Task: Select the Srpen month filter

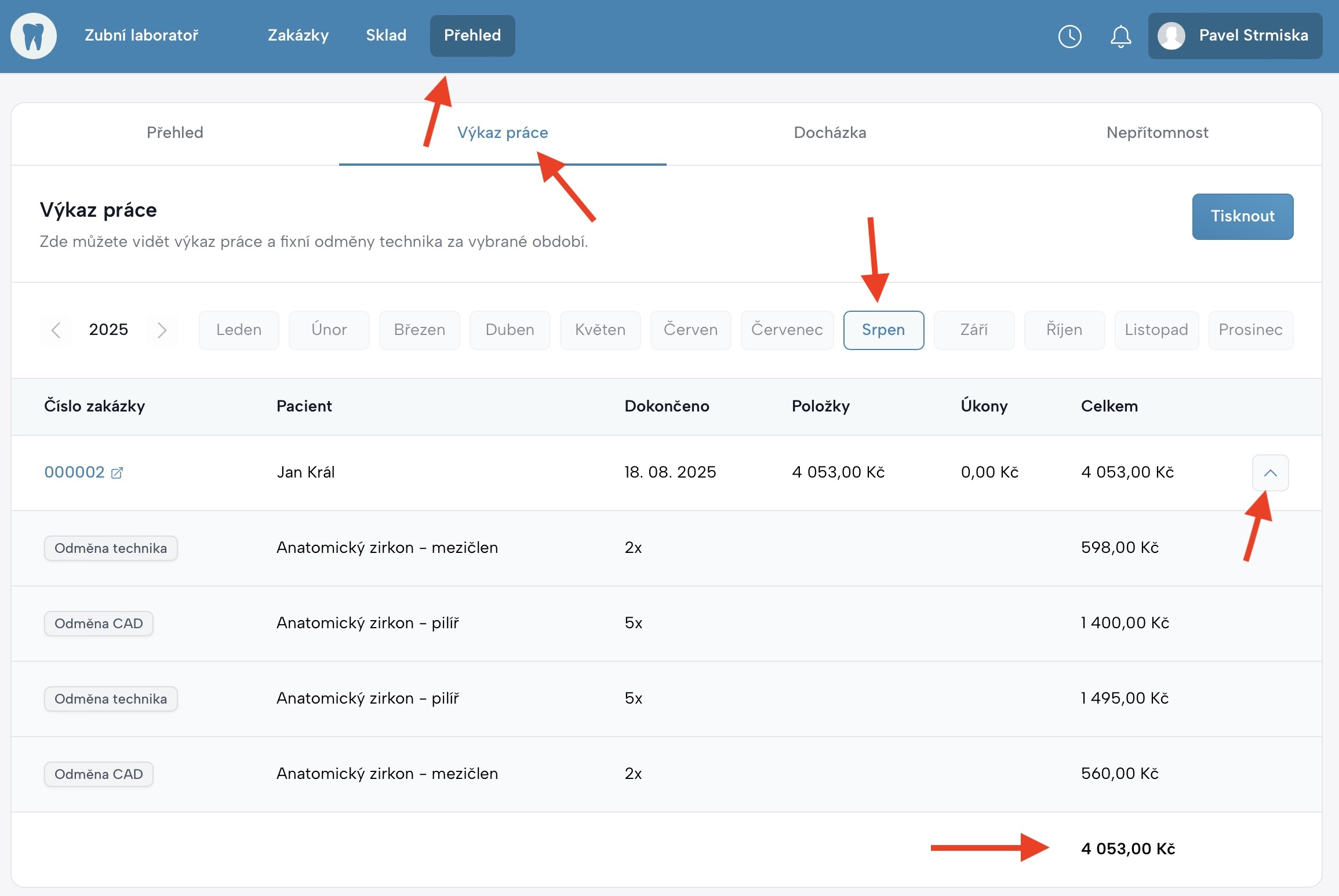Action: point(883,330)
